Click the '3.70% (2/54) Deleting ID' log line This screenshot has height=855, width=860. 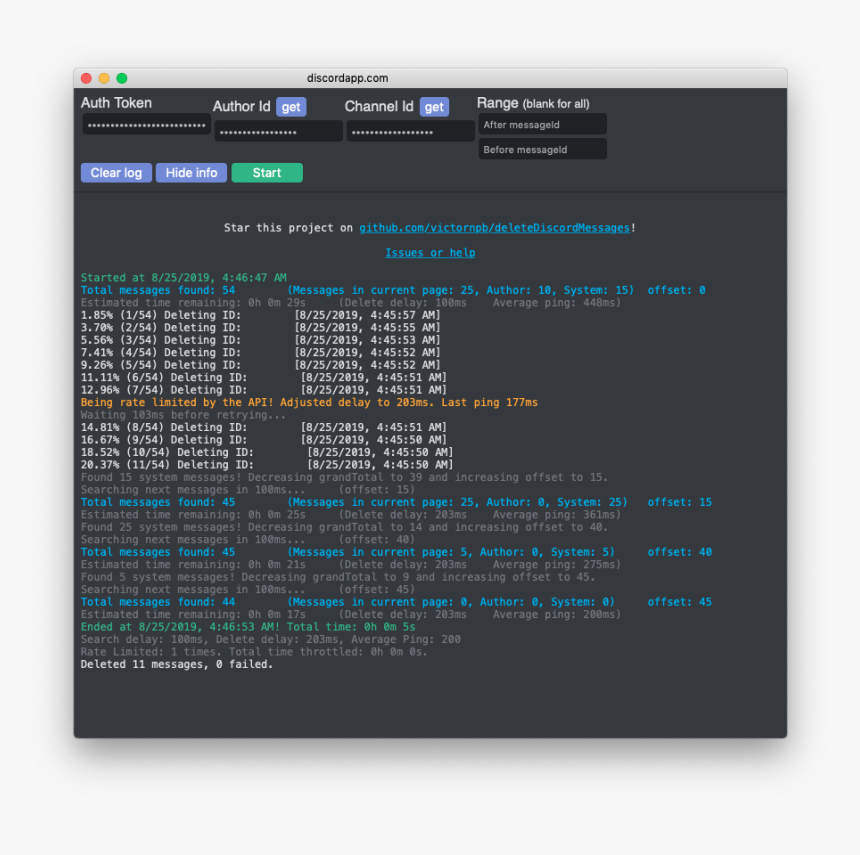tap(261, 327)
